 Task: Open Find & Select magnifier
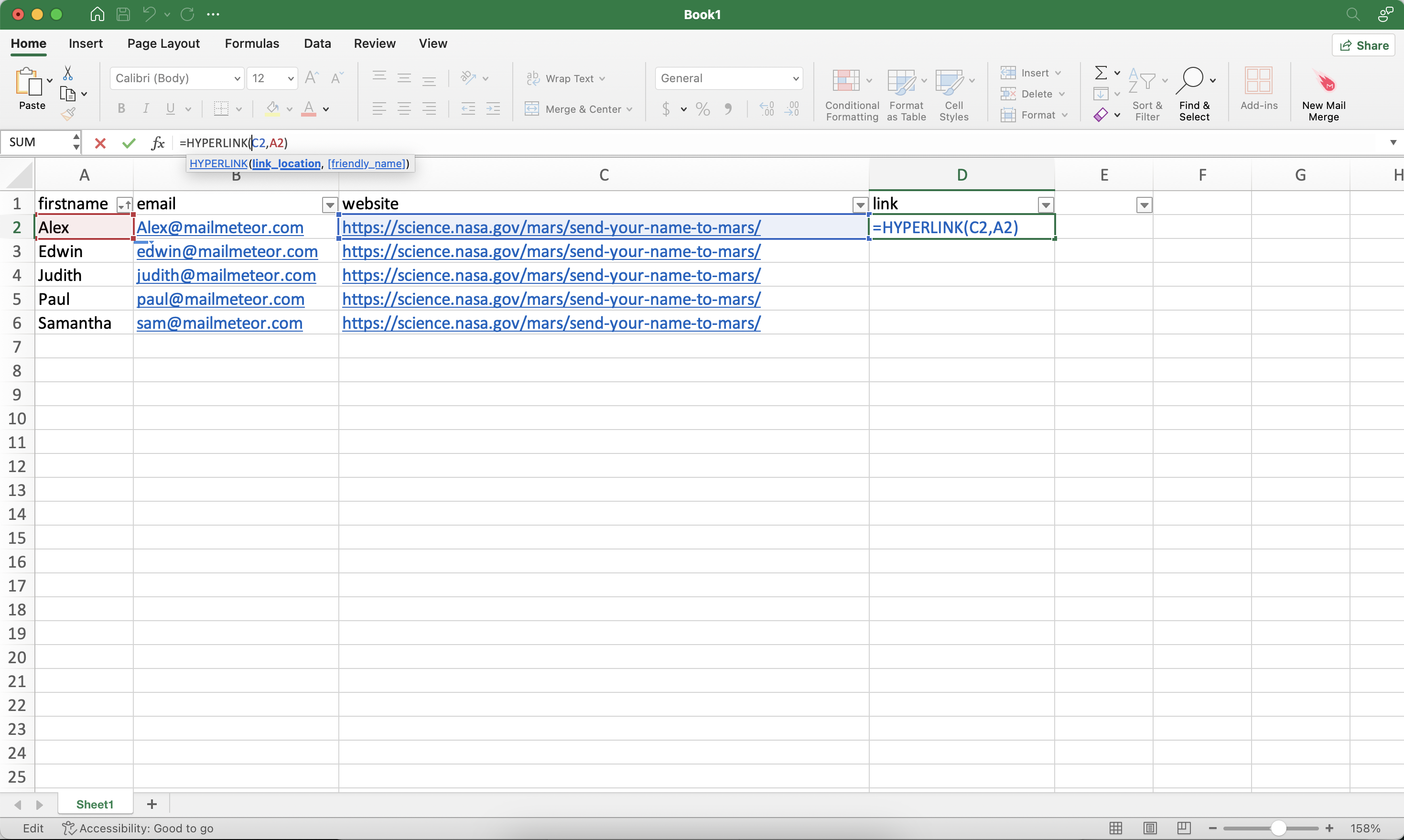tap(1194, 95)
